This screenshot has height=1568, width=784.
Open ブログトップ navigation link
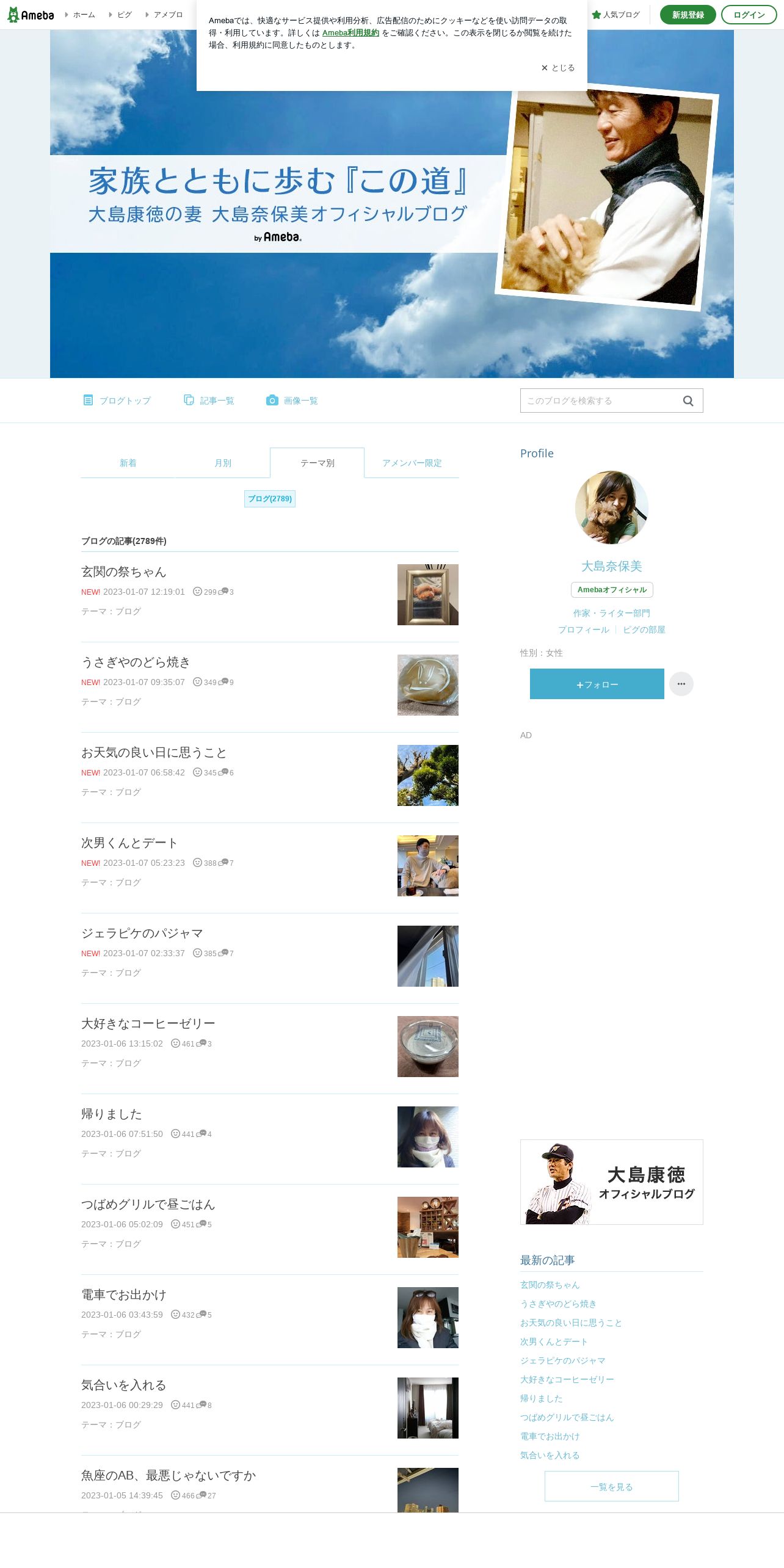click(117, 401)
